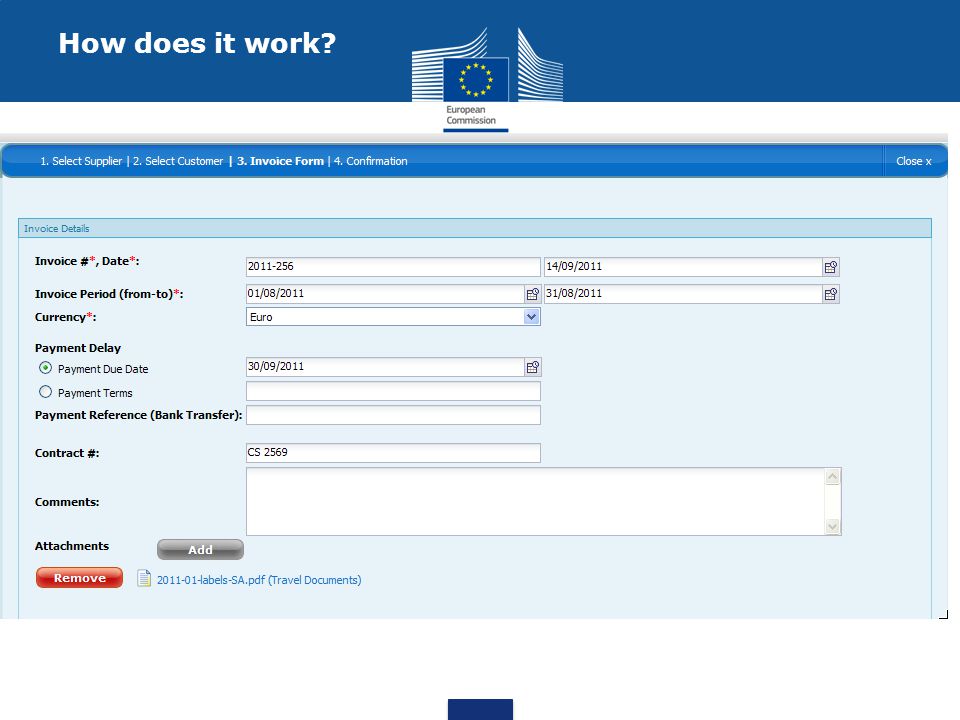This screenshot has height=720, width=960.
Task: Click scroll up arrow in Comments box
Action: 833,477
